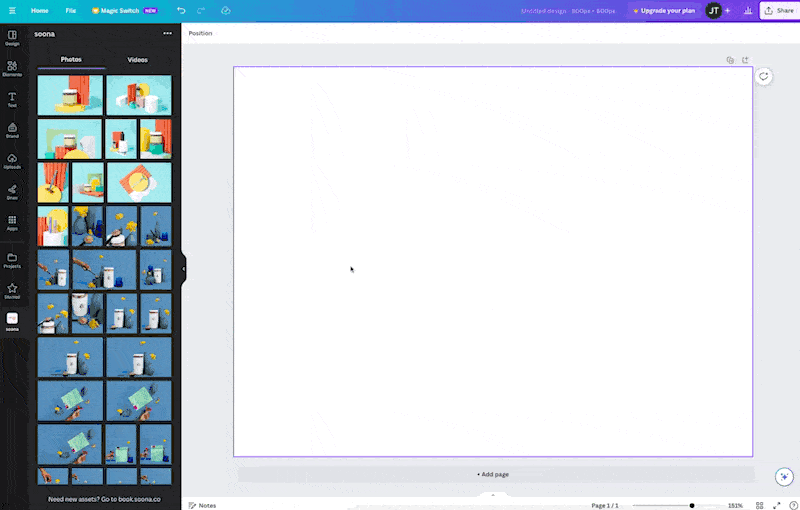Screen dimensions: 800x510
Task: Open the File menu
Action: tap(71, 10)
